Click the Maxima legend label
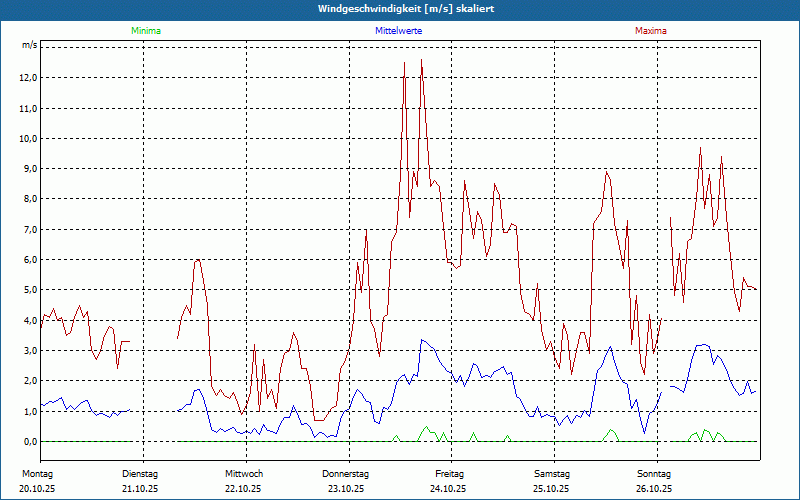Image resolution: width=800 pixels, height=500 pixels. click(x=651, y=31)
